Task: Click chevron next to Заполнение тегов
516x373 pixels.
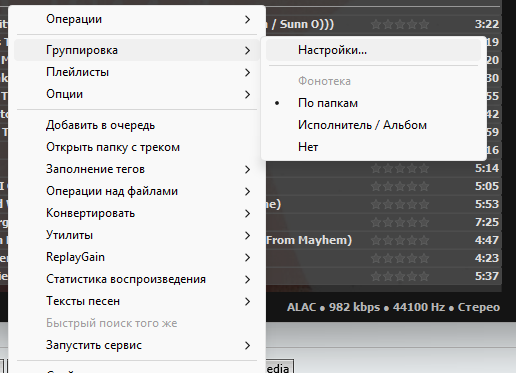Action: (x=247, y=169)
